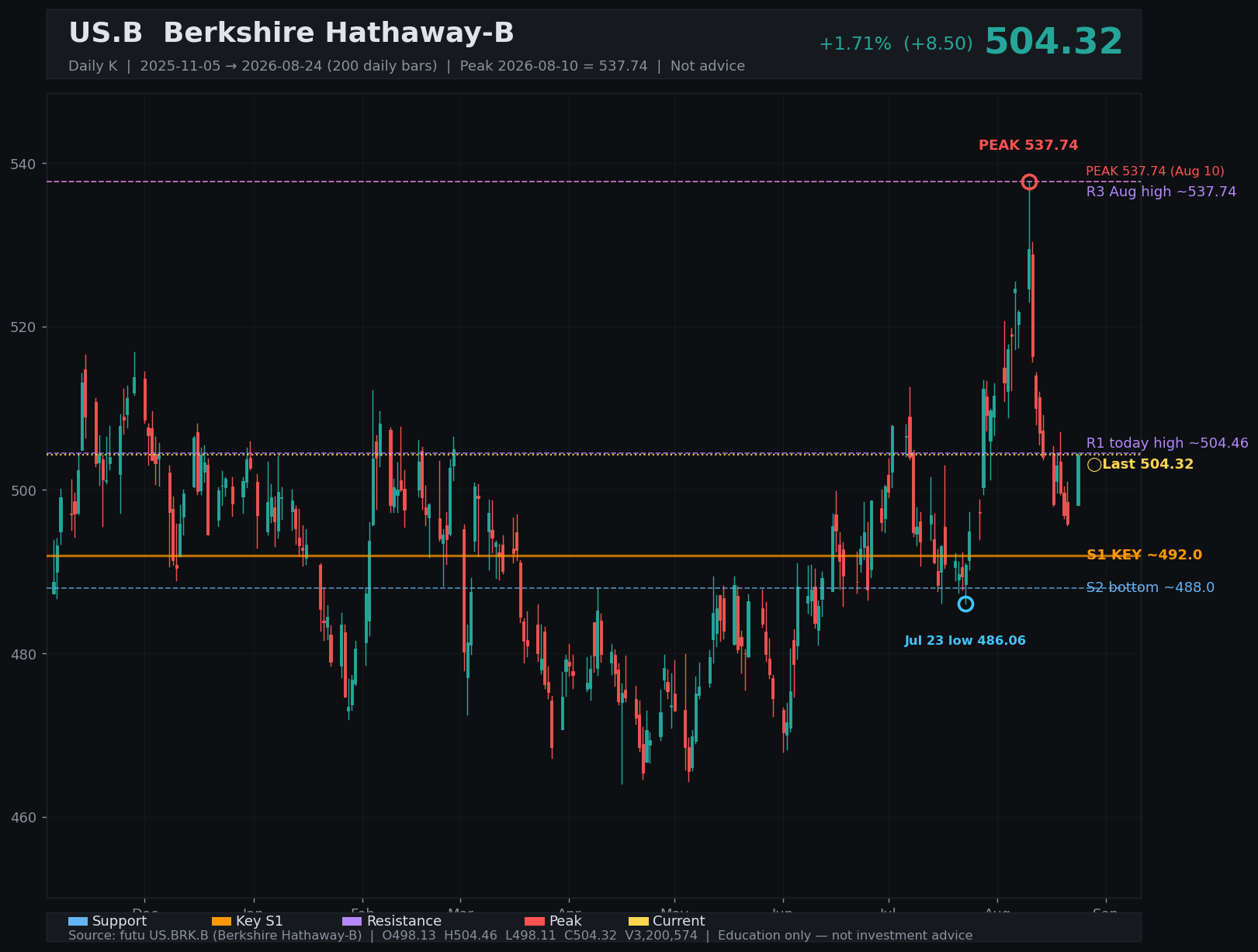This screenshot has height=952, width=1258.
Task: Select the purple Resistance legend swatch
Action: (x=352, y=921)
